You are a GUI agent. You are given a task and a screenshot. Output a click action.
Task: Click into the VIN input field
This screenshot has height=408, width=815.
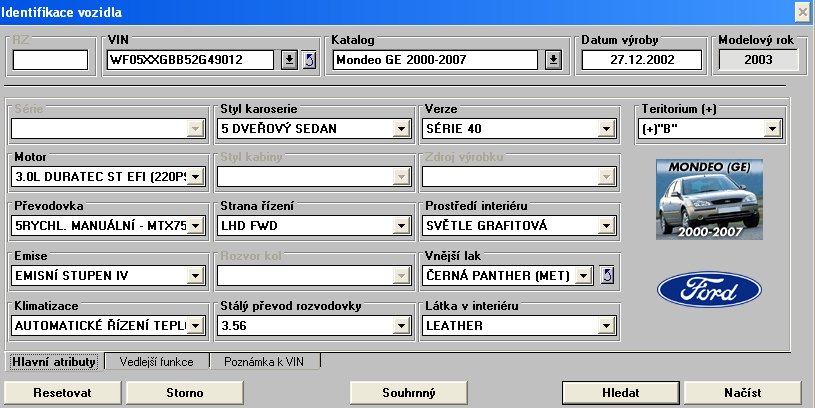tap(190, 60)
